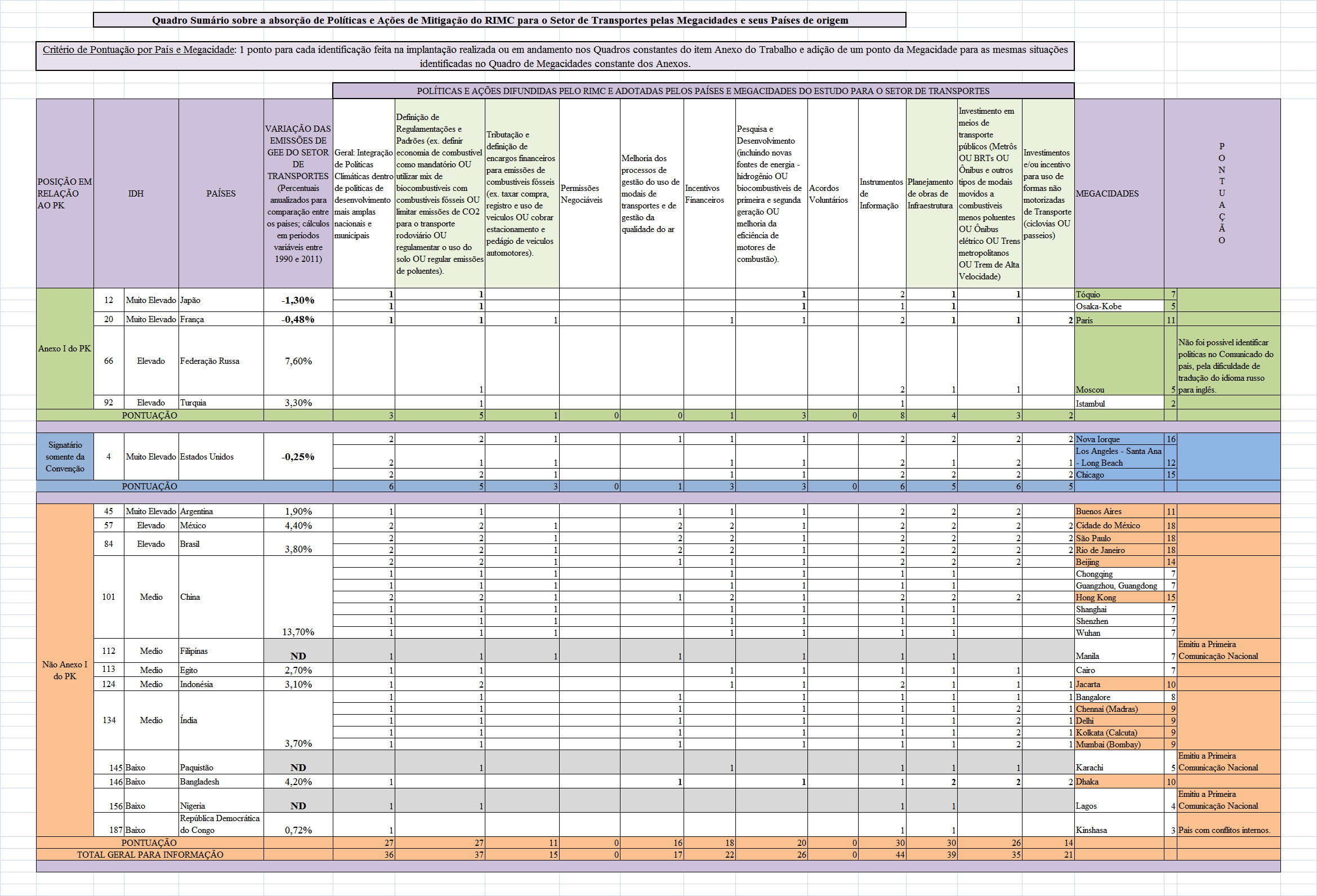Select the 'China' country cell

[x=221, y=598]
